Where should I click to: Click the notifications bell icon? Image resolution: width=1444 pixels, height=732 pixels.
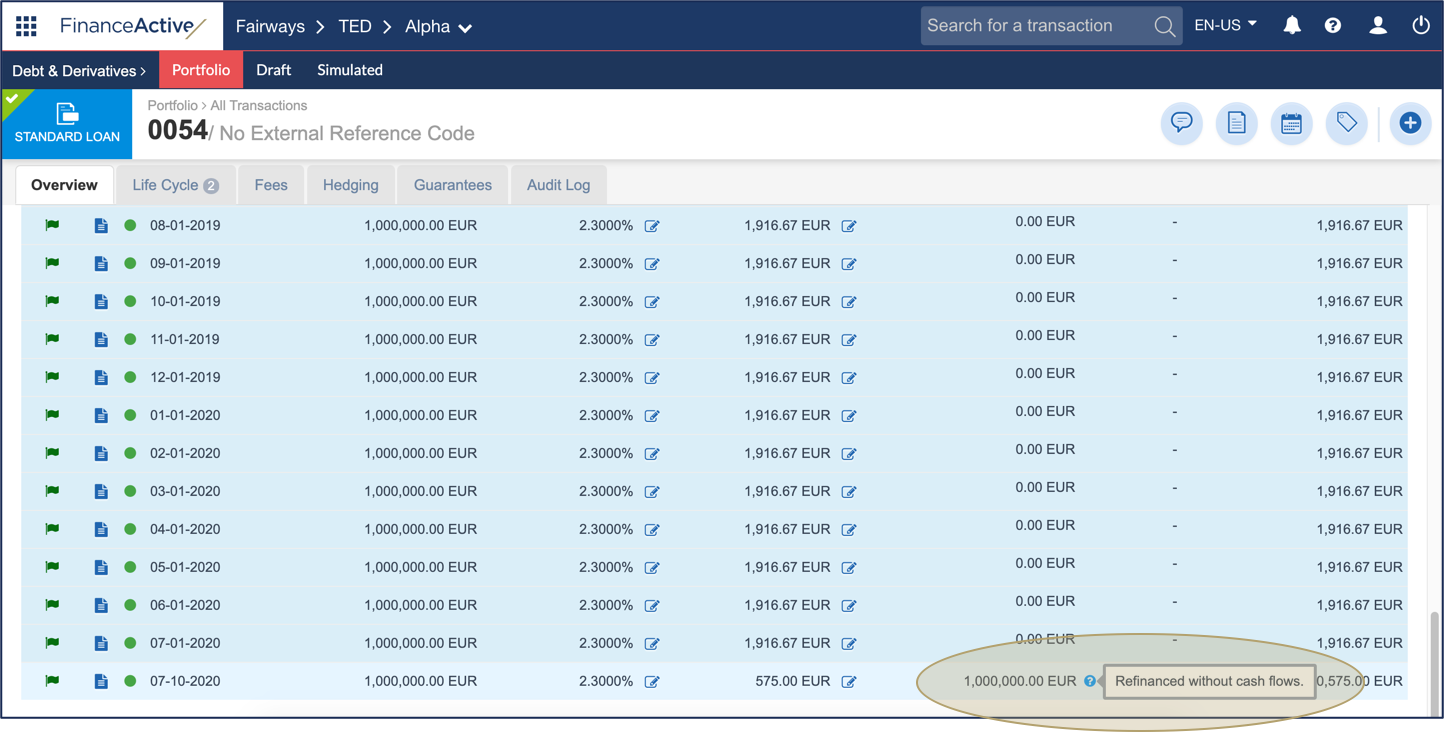(1292, 25)
